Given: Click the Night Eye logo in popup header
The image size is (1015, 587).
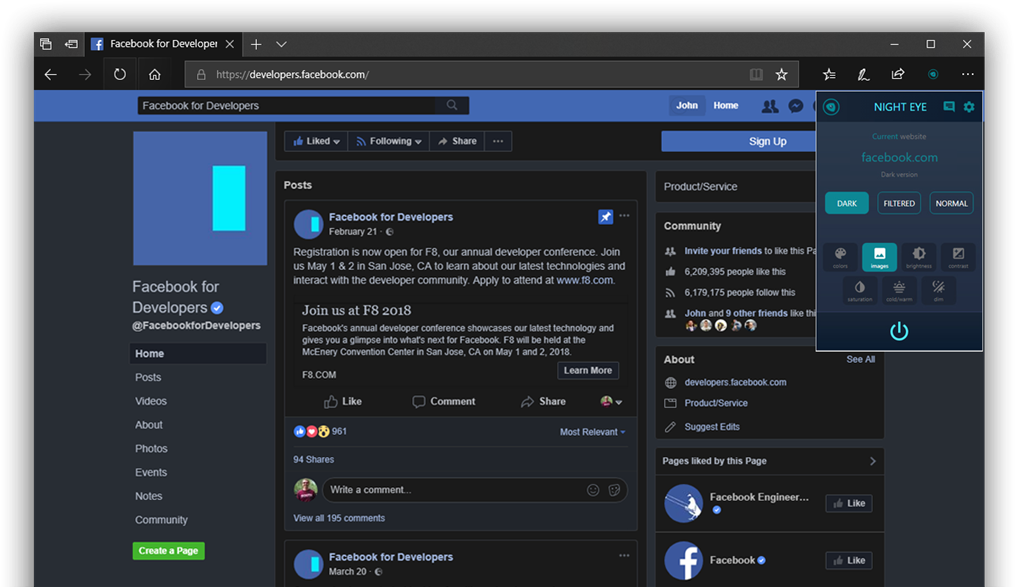Looking at the screenshot, I should (x=832, y=107).
